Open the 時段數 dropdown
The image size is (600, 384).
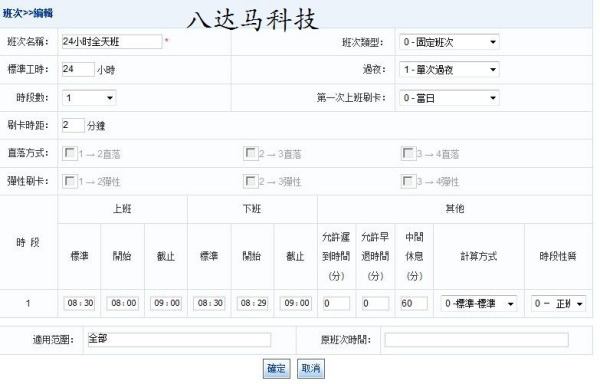89,98
